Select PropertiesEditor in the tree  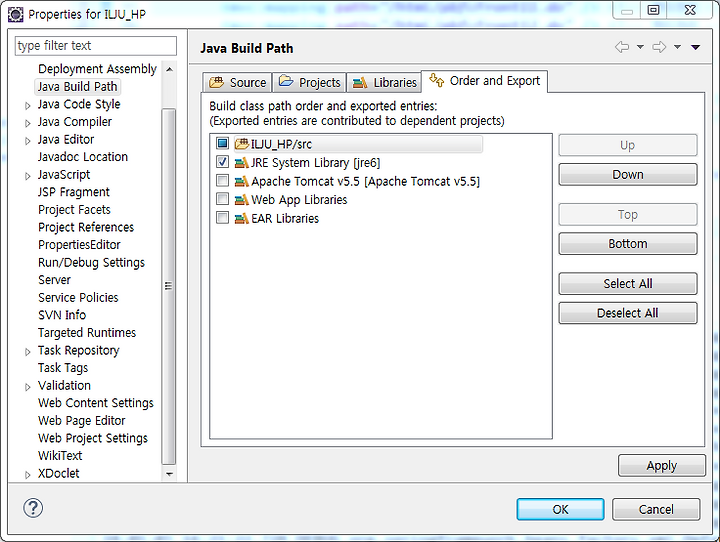pos(79,245)
